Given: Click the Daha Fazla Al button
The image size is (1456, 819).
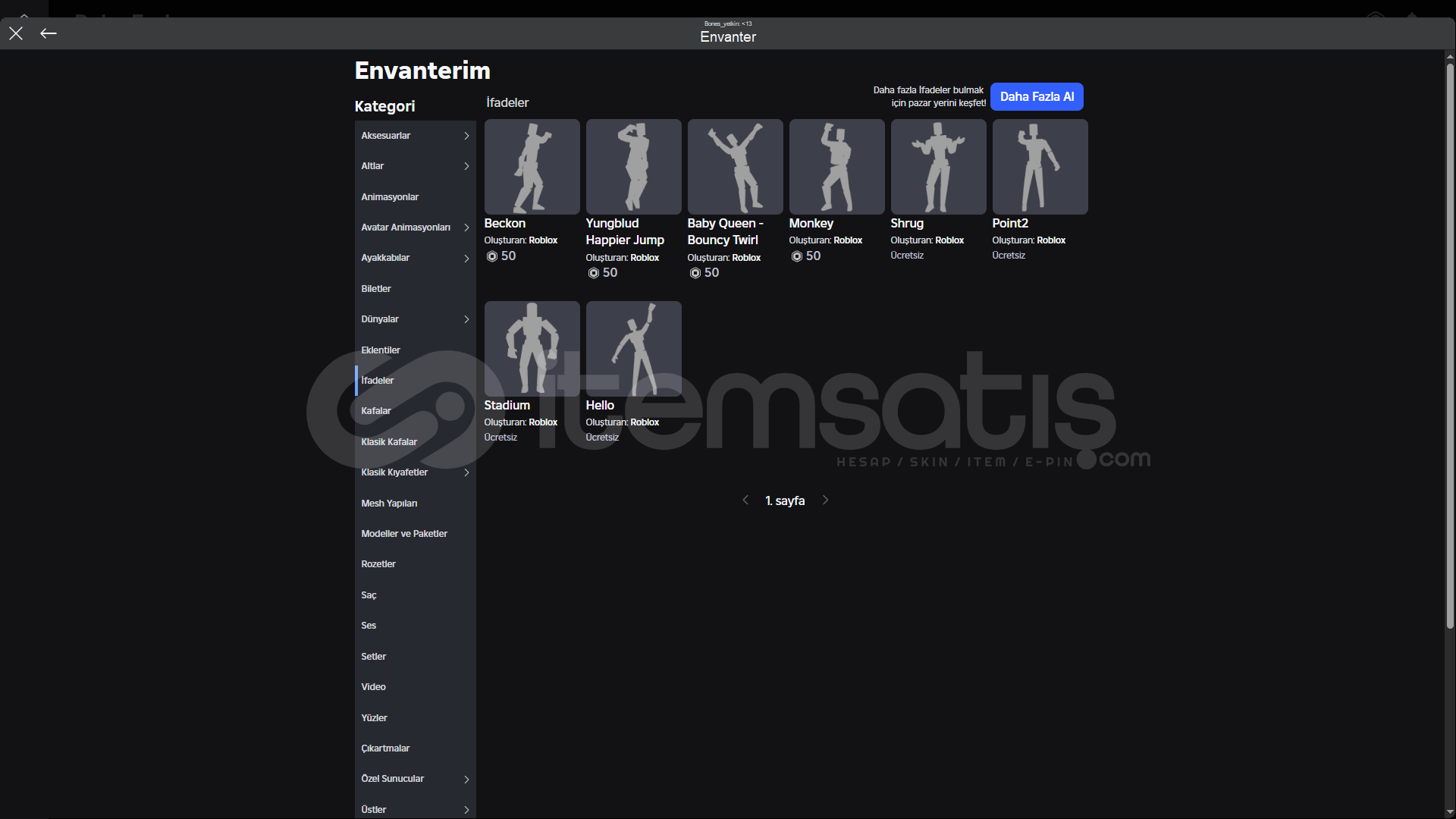Looking at the screenshot, I should [x=1037, y=97].
